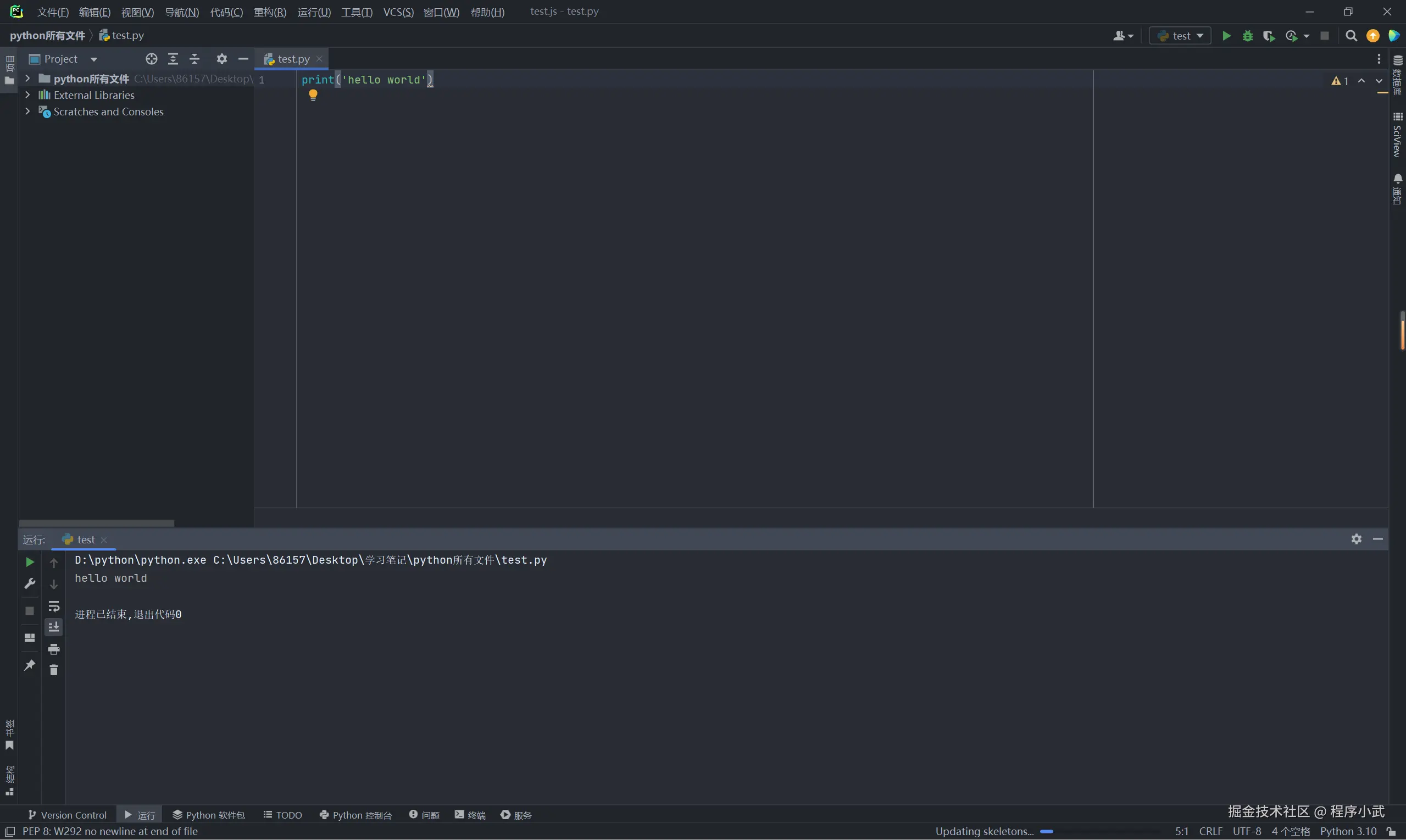Viewport: 1406px width, 840px height.
Task: Open the 重构(R) menu
Action: tap(270, 12)
